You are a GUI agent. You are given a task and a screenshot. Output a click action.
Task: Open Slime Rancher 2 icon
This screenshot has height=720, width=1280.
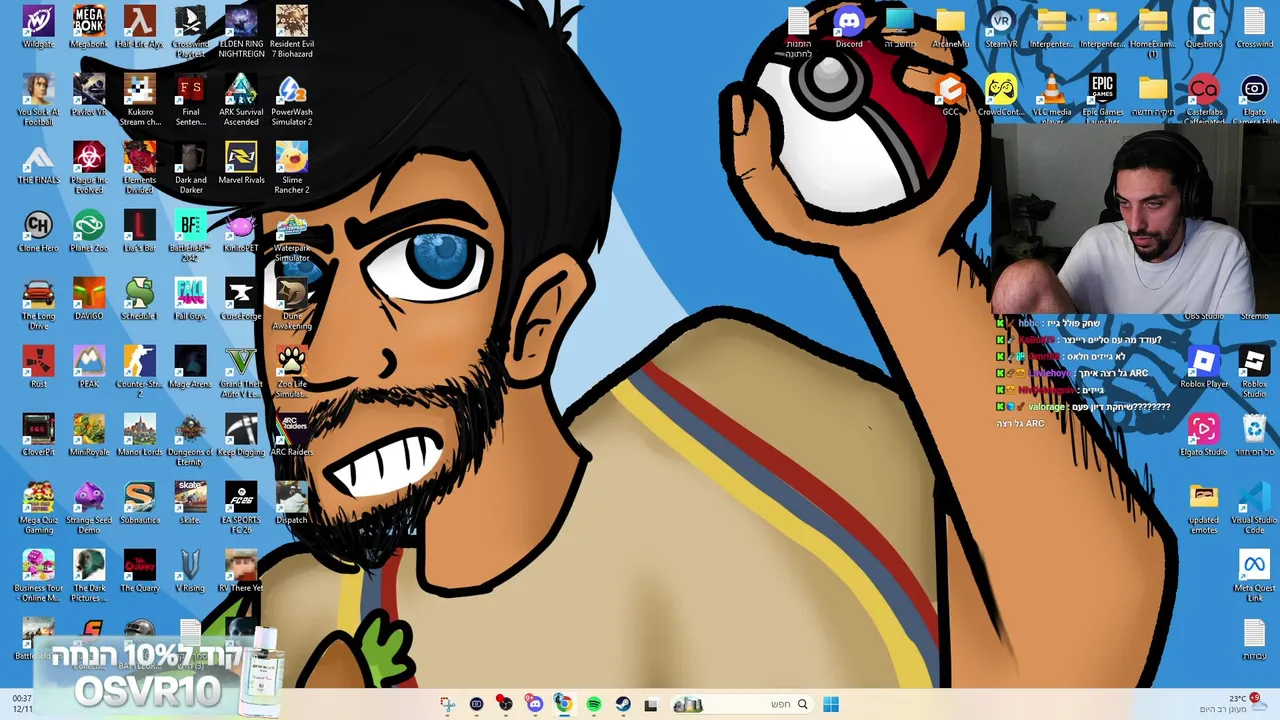click(292, 168)
